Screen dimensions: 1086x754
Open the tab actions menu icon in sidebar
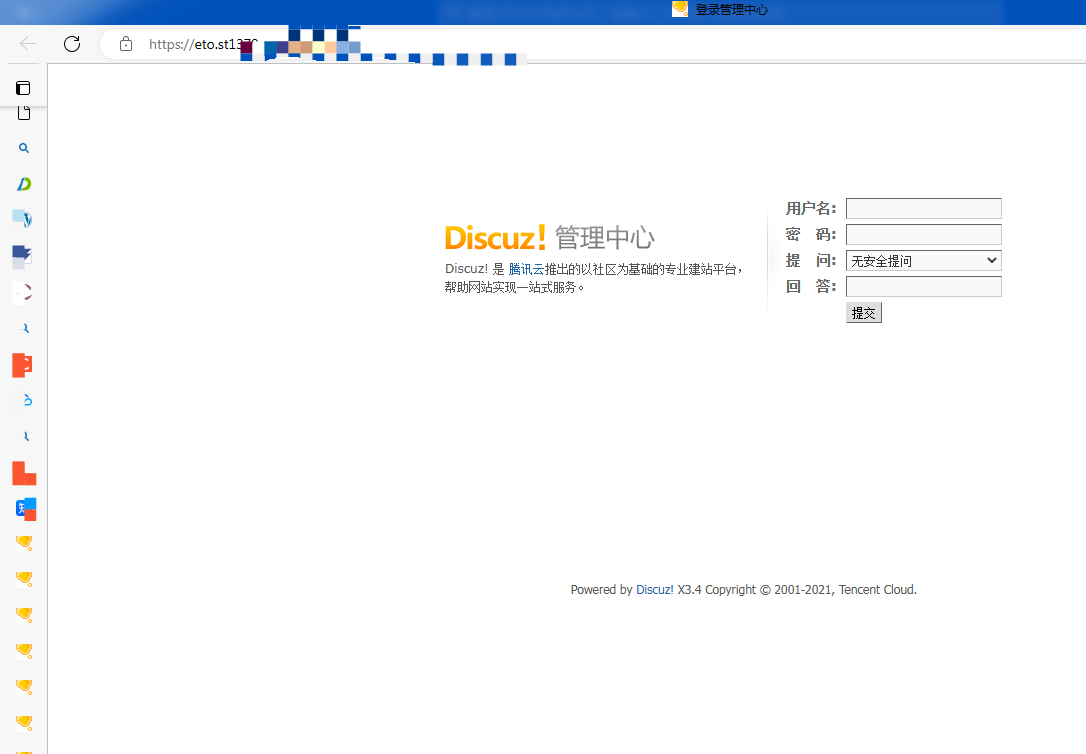(23, 88)
